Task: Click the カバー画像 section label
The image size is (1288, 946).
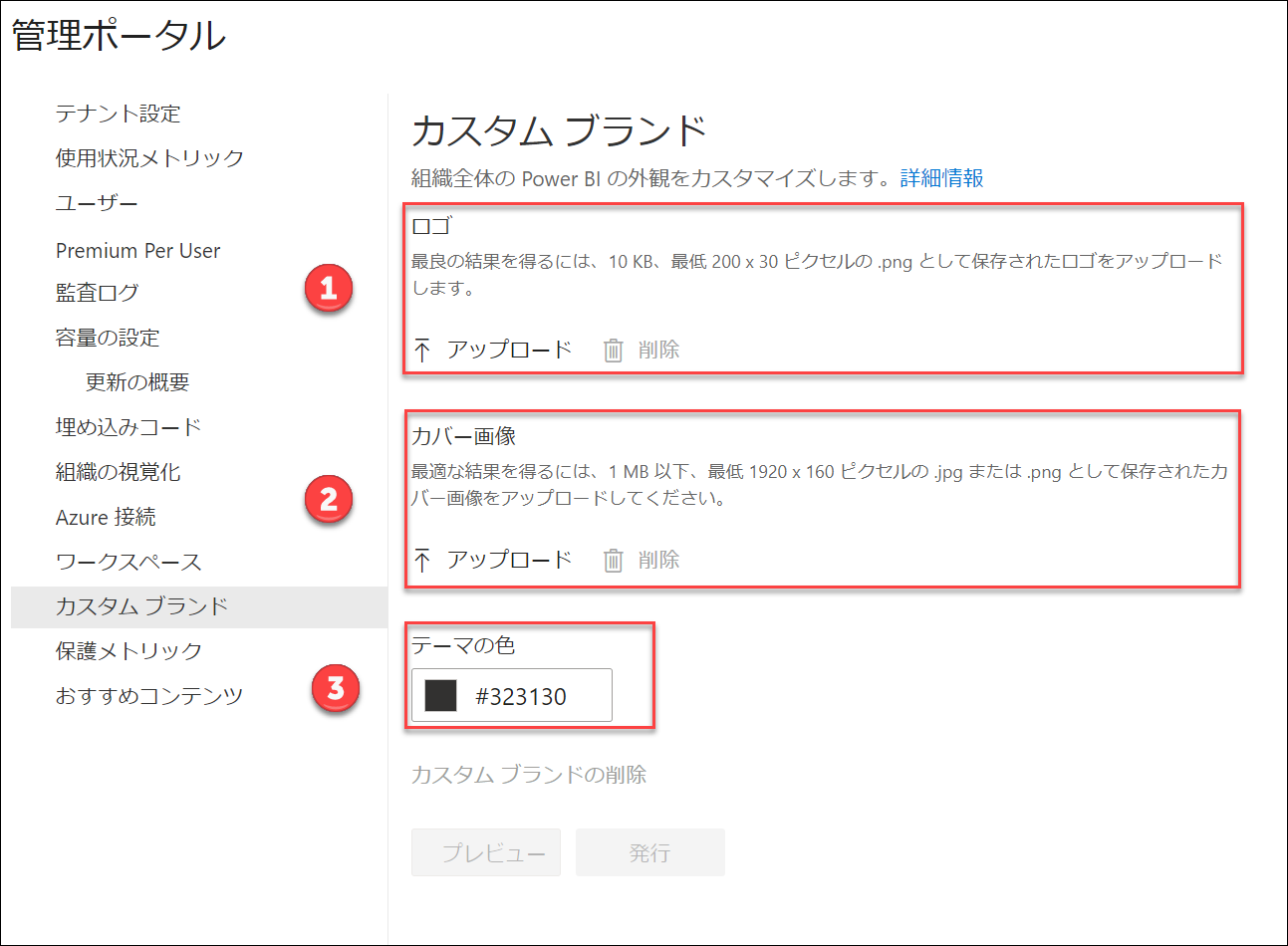Action: [x=464, y=436]
